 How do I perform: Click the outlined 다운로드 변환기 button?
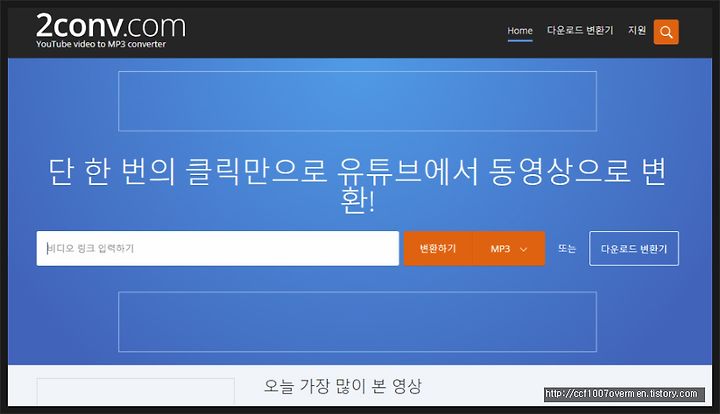(634, 248)
